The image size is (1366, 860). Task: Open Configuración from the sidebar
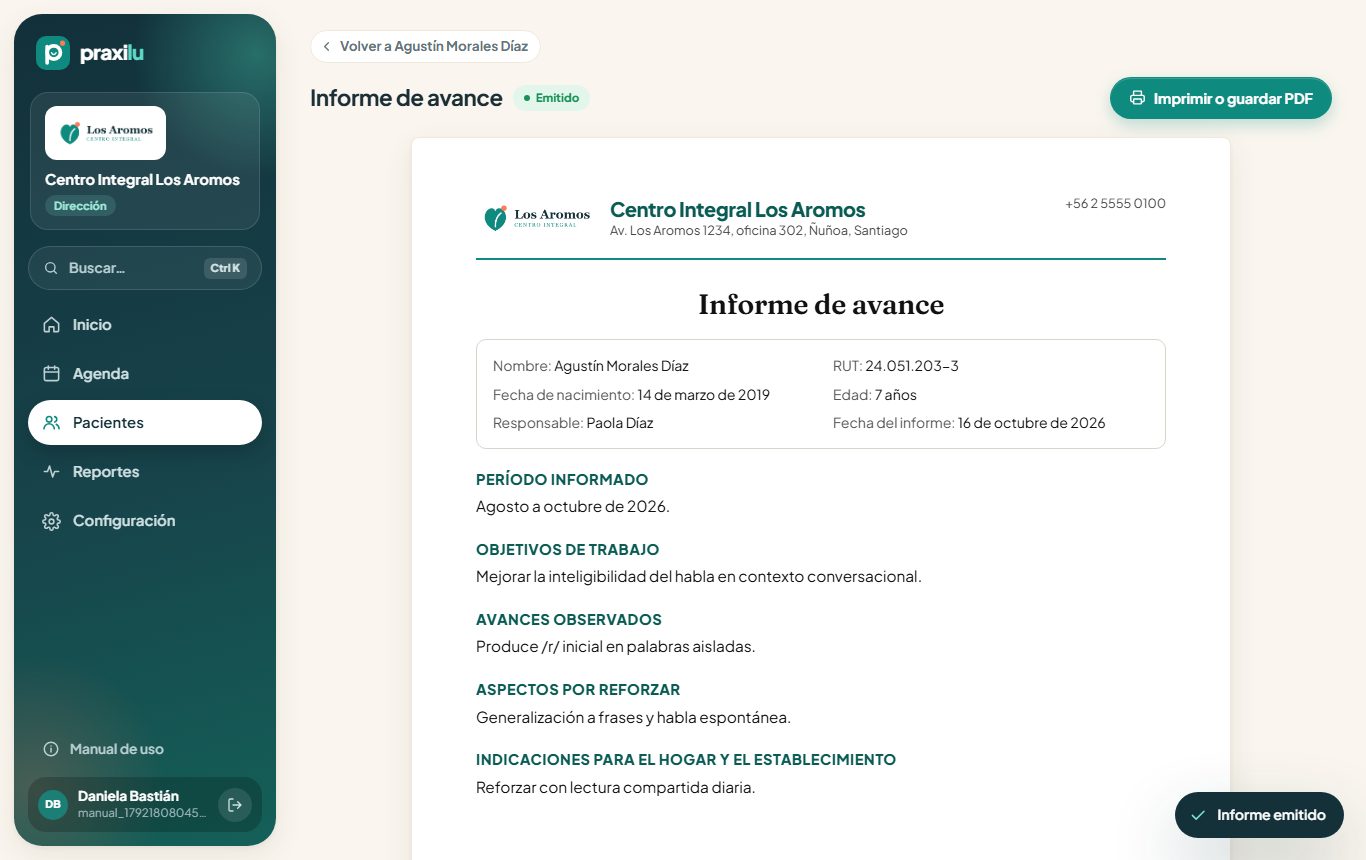coord(145,521)
